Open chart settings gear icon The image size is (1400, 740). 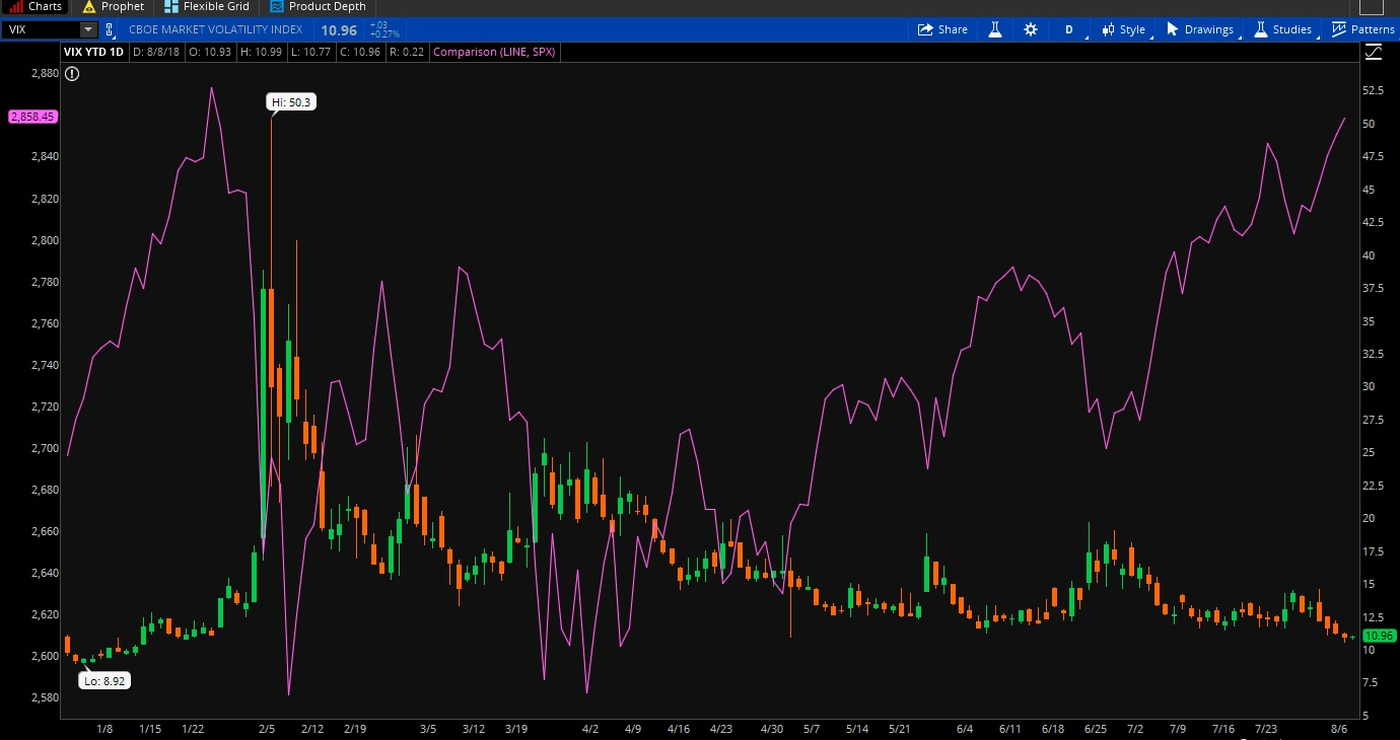(x=1031, y=30)
